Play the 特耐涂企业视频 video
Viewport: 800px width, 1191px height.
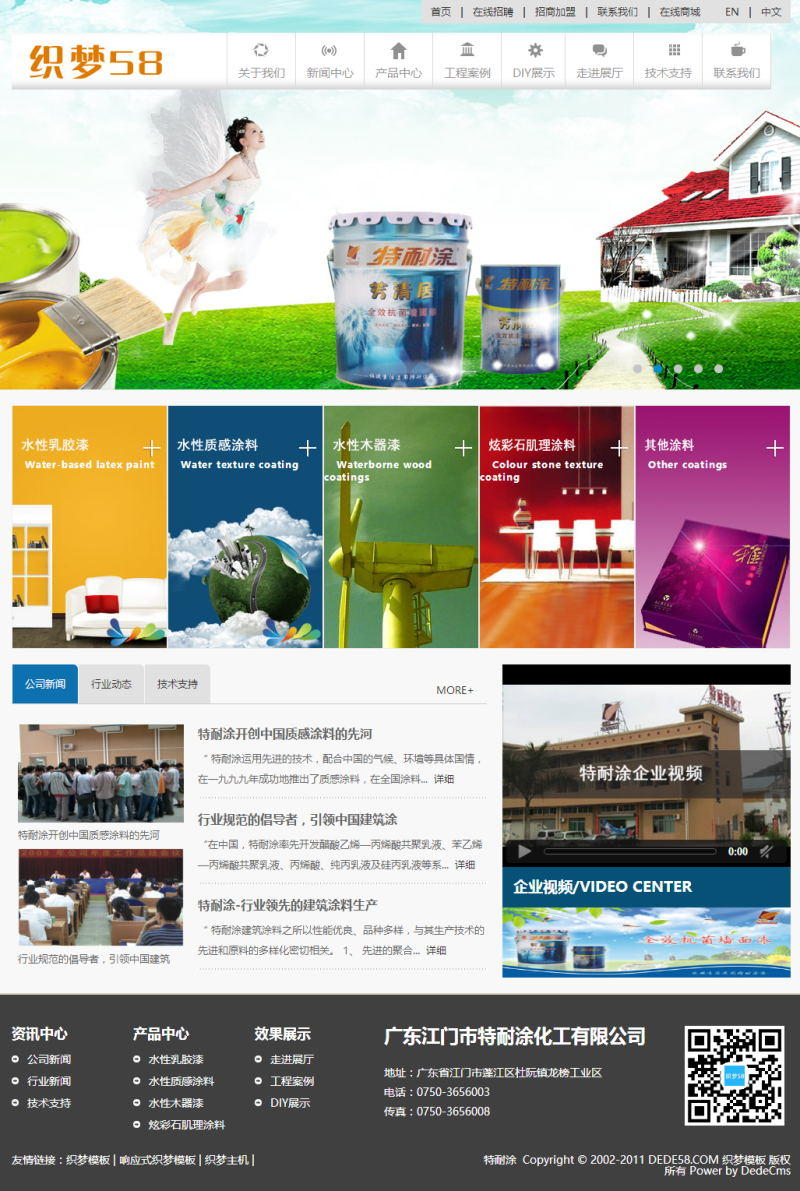[524, 851]
